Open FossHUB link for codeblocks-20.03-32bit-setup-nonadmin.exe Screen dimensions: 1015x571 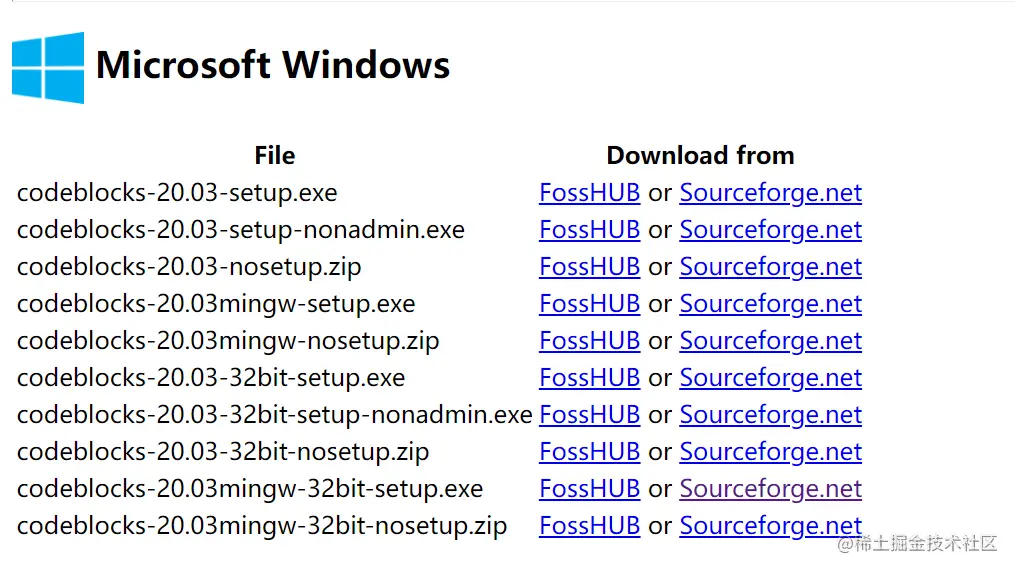click(x=590, y=414)
